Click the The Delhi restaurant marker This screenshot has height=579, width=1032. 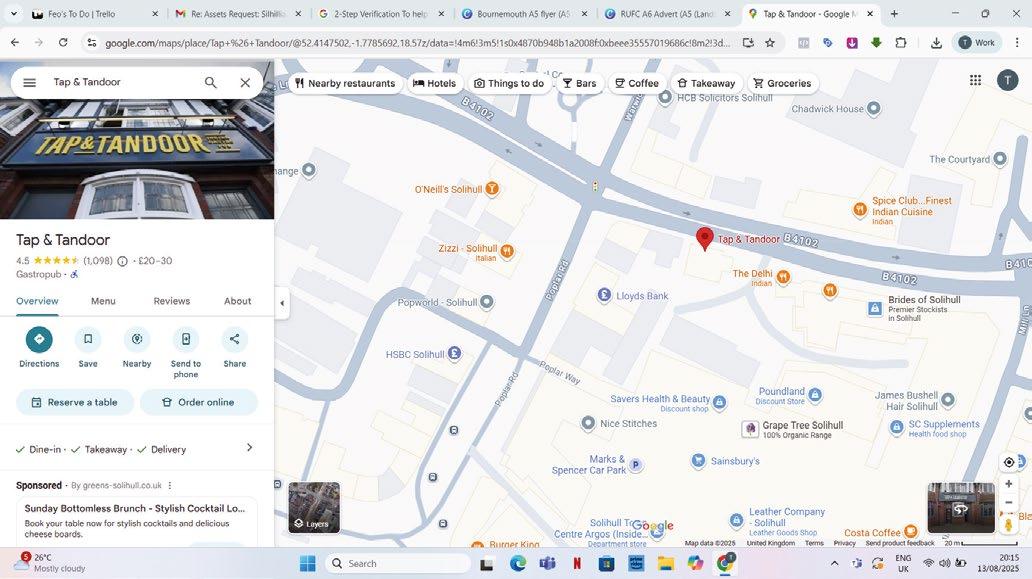(783, 277)
